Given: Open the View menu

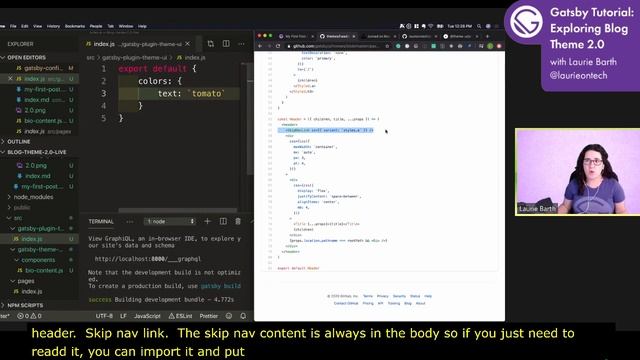Looking at the screenshot, I should (38, 26).
